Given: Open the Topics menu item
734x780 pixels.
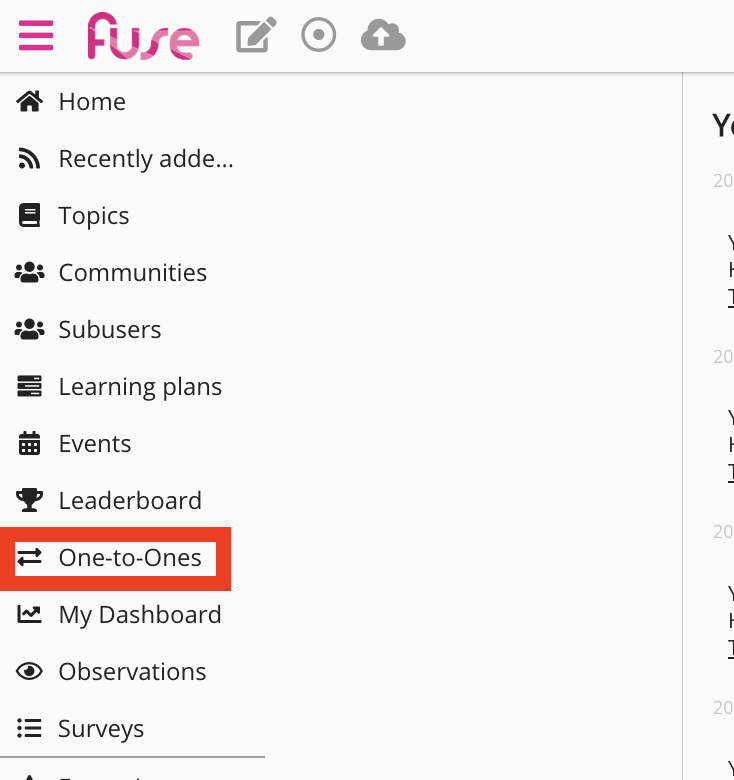Looking at the screenshot, I should tap(94, 215).
